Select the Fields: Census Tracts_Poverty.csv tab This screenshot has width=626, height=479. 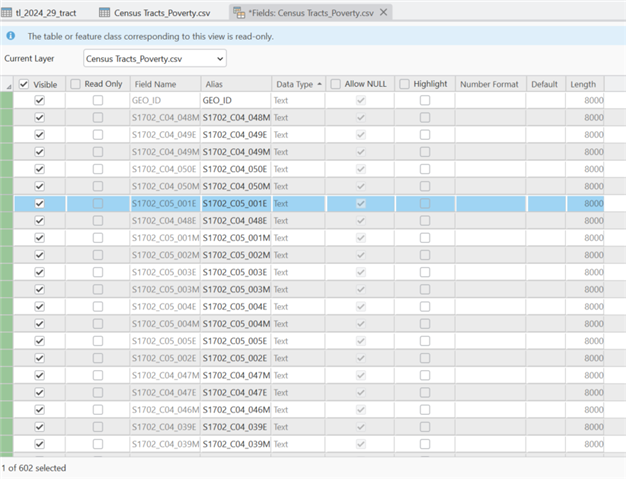click(311, 13)
